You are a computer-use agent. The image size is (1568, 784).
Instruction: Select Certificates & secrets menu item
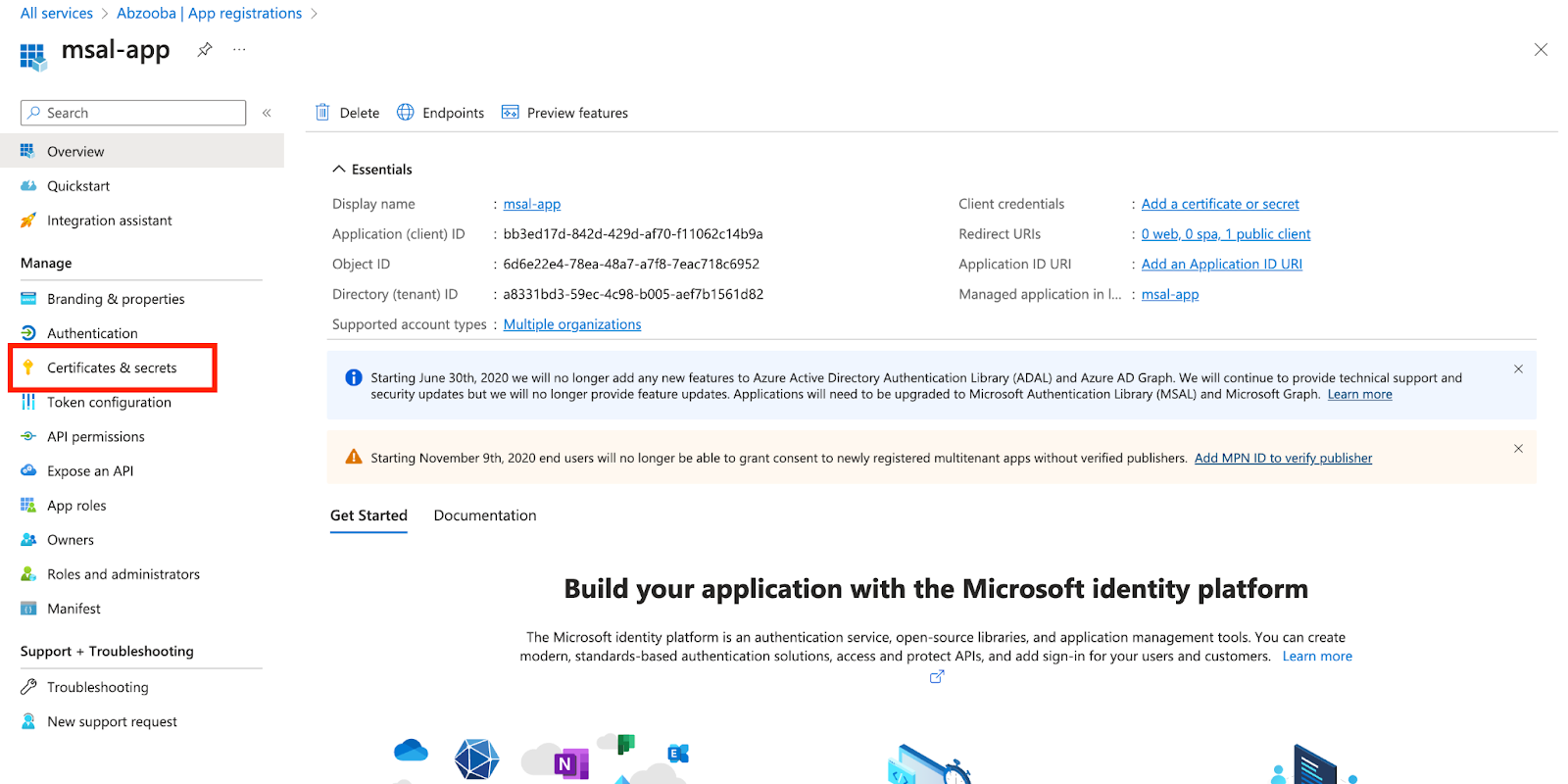[x=113, y=367]
